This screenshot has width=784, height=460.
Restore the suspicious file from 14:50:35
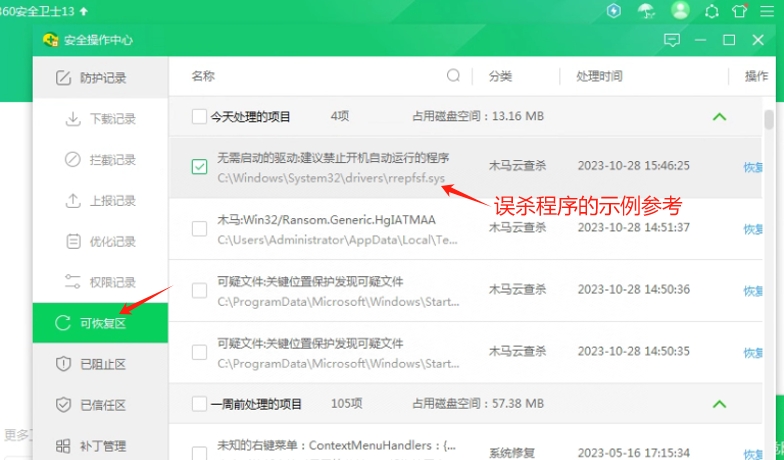tap(753, 353)
